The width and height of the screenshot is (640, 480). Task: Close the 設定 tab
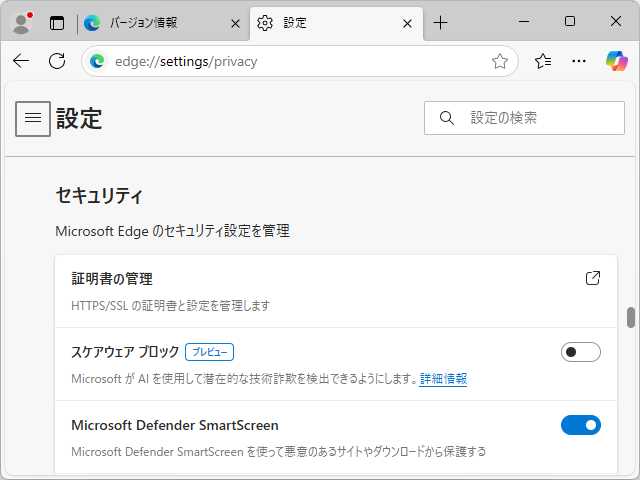[x=407, y=24]
